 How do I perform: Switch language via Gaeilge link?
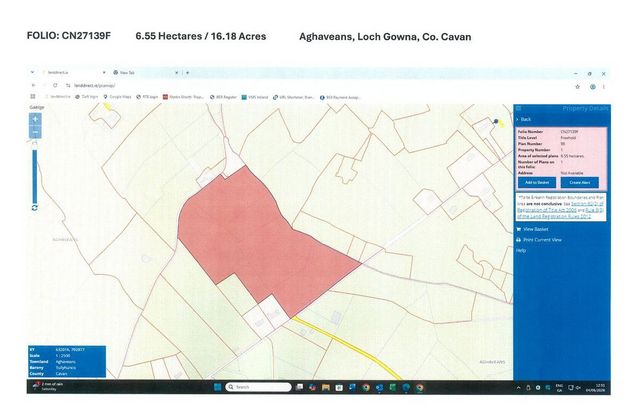pos(37,107)
